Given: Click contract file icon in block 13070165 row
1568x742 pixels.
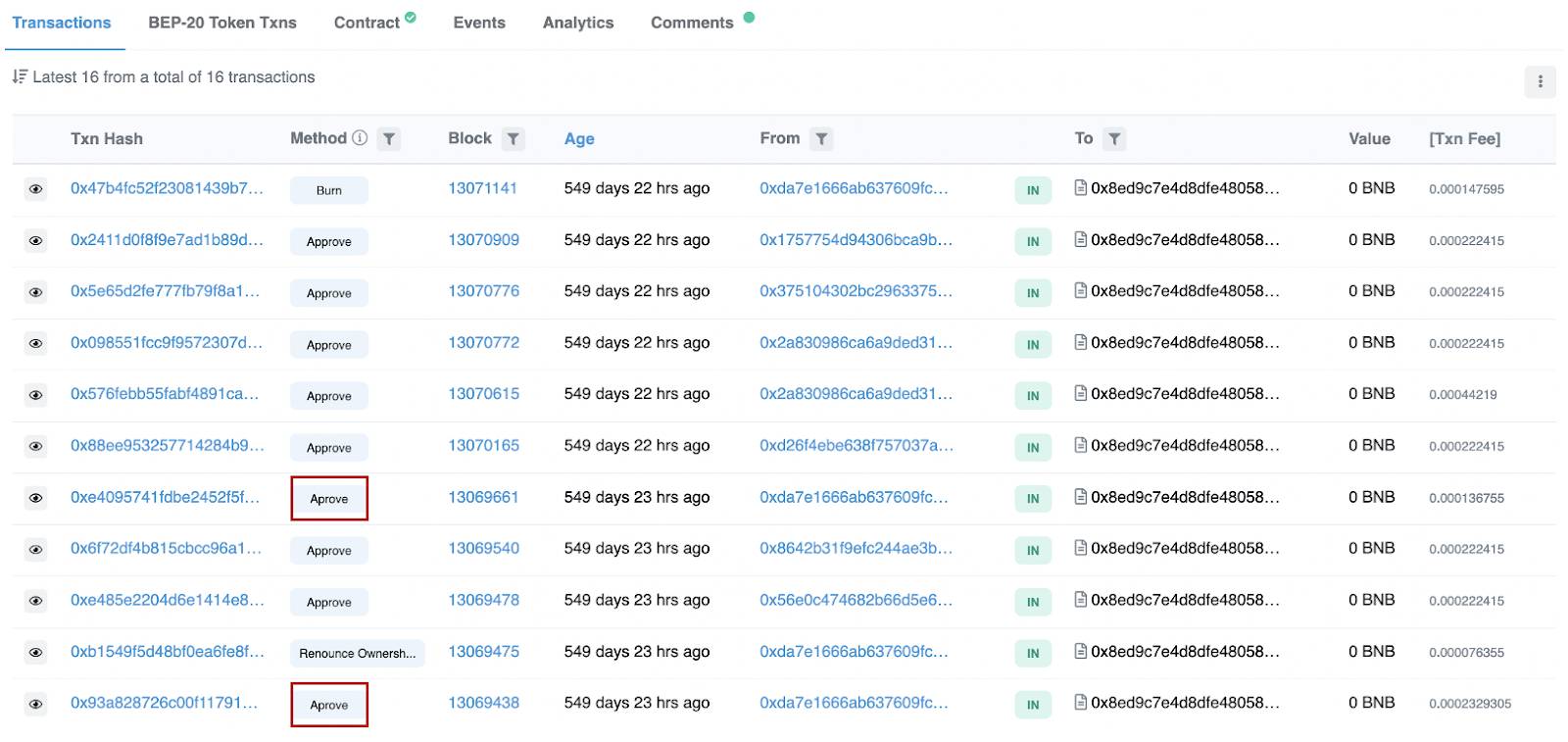Looking at the screenshot, I should (x=1080, y=445).
